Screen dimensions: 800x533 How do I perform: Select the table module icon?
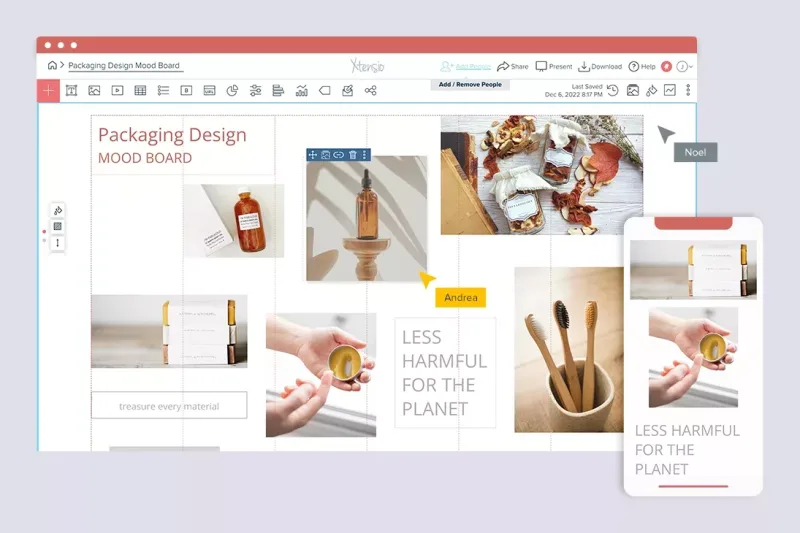pos(140,90)
